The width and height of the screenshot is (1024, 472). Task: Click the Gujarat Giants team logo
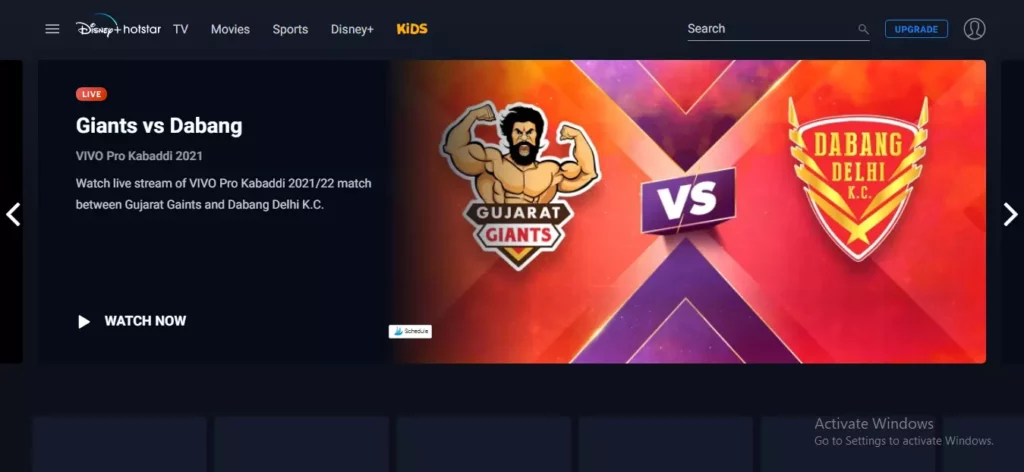[519, 185]
